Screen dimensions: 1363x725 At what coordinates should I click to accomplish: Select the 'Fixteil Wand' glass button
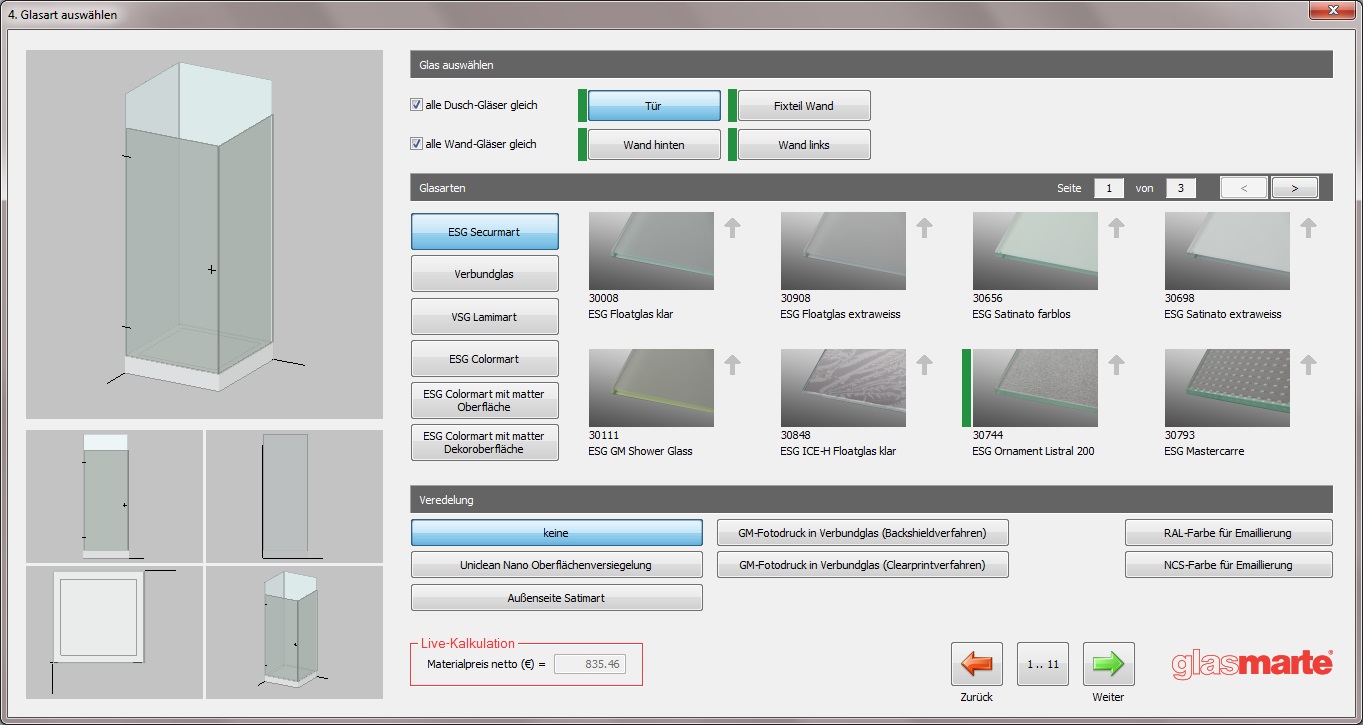pos(803,106)
